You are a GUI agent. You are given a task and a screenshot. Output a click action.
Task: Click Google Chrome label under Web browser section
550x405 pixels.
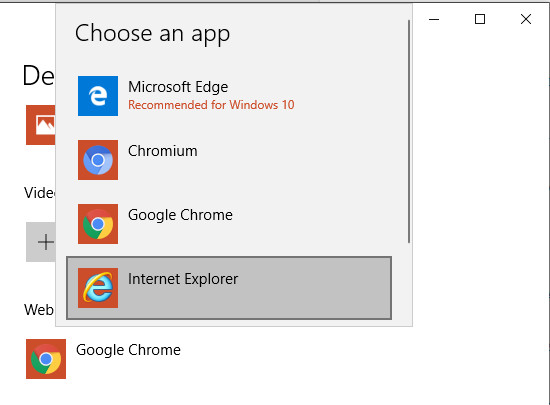tap(128, 350)
